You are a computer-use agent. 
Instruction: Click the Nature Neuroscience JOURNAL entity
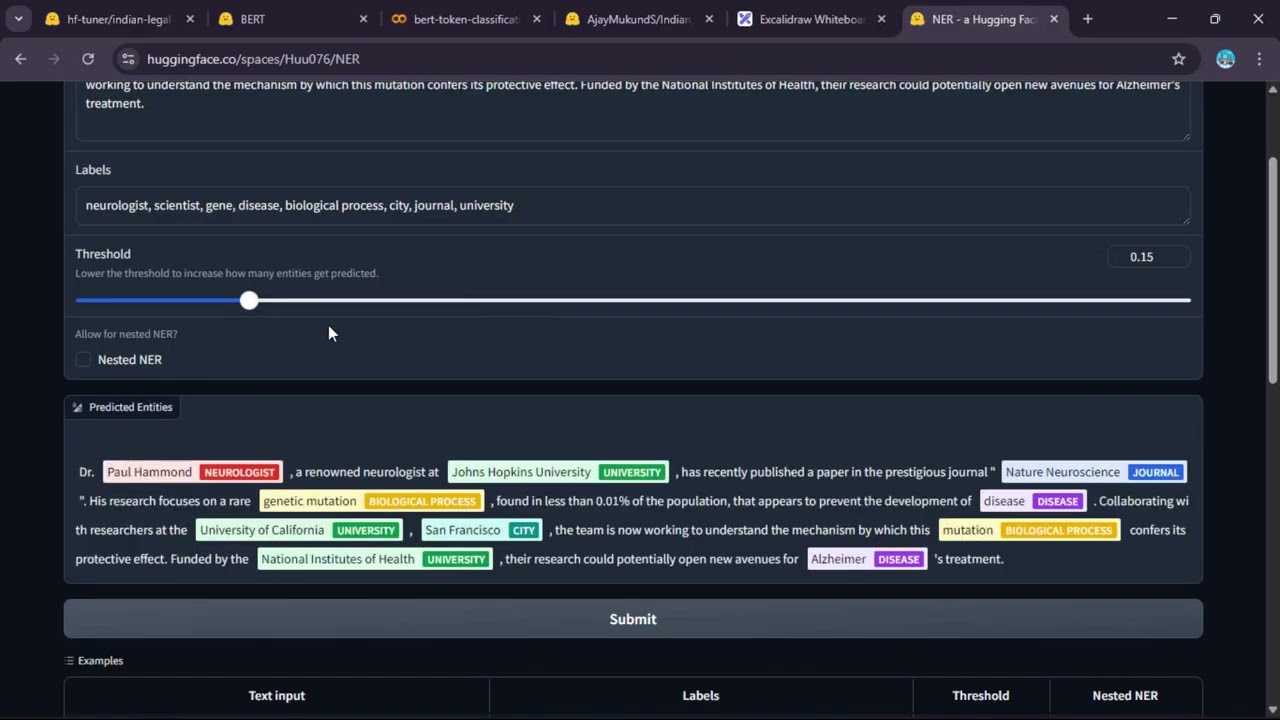click(x=1094, y=472)
